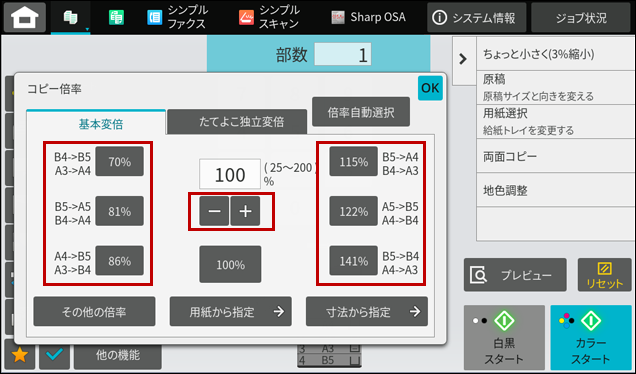View ジョブ状況
Viewport: 636px width, 374px height.
coord(581,17)
